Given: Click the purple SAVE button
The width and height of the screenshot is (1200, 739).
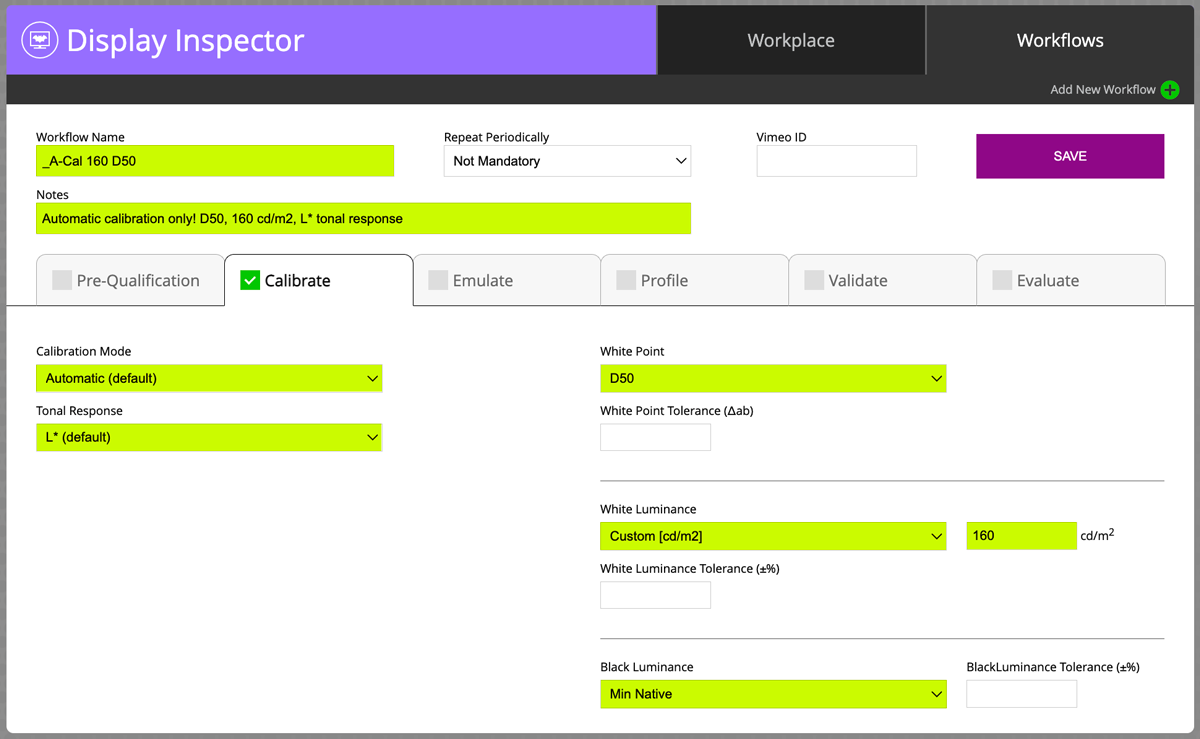Looking at the screenshot, I should pos(1070,156).
